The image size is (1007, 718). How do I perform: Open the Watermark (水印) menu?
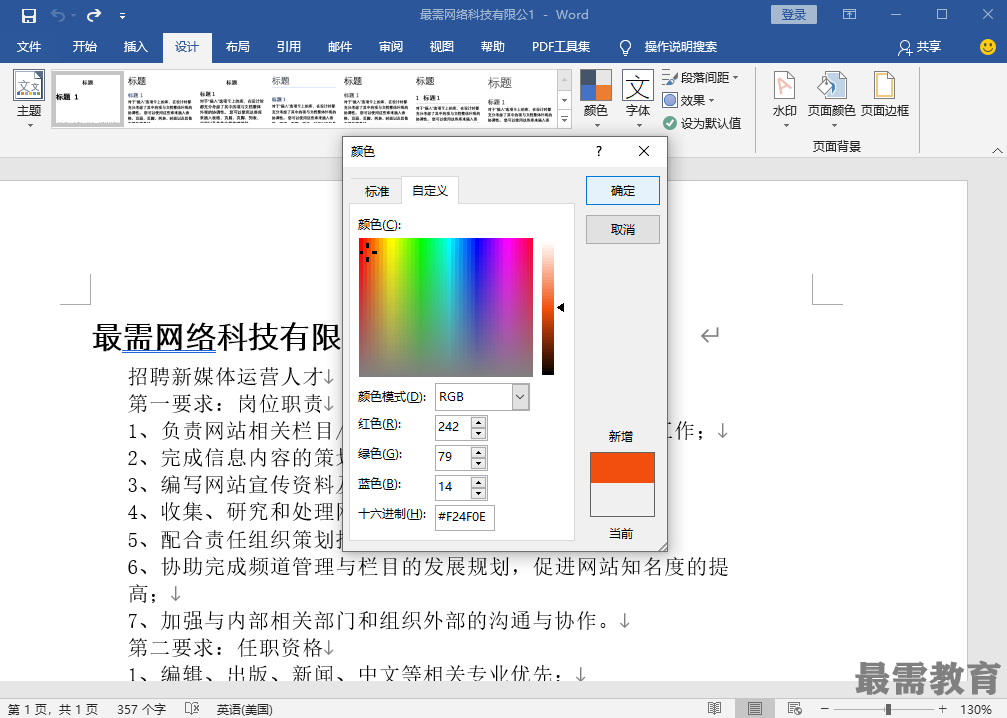point(785,98)
